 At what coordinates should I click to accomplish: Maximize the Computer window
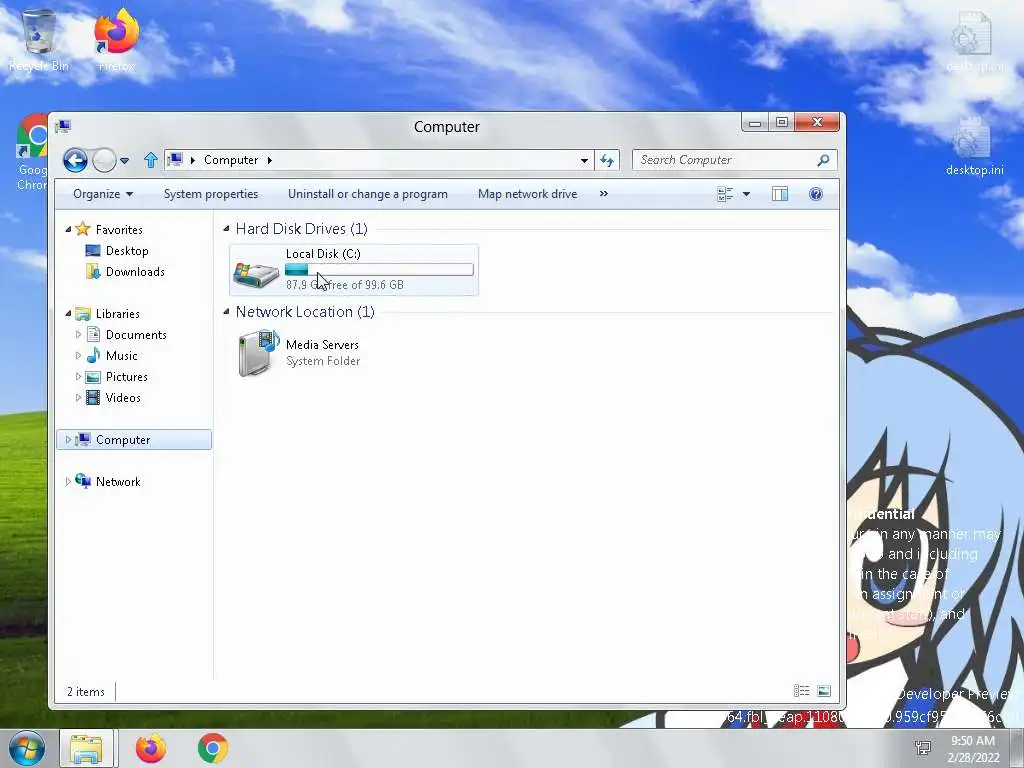pyautogui.click(x=782, y=122)
